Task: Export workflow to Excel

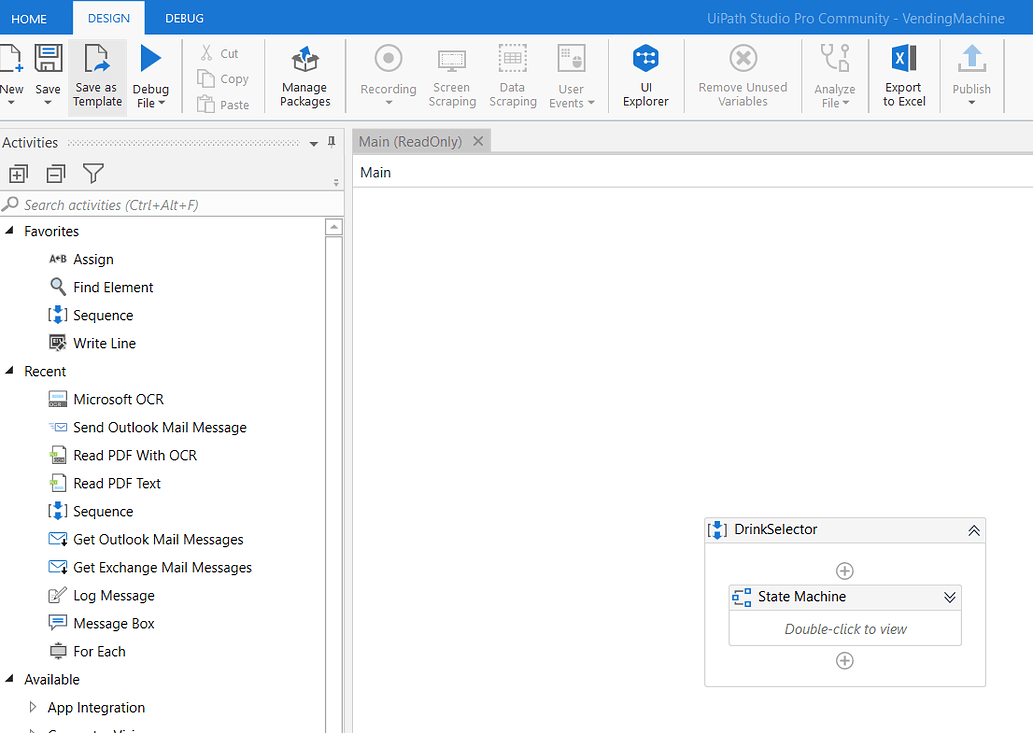Action: (x=903, y=75)
